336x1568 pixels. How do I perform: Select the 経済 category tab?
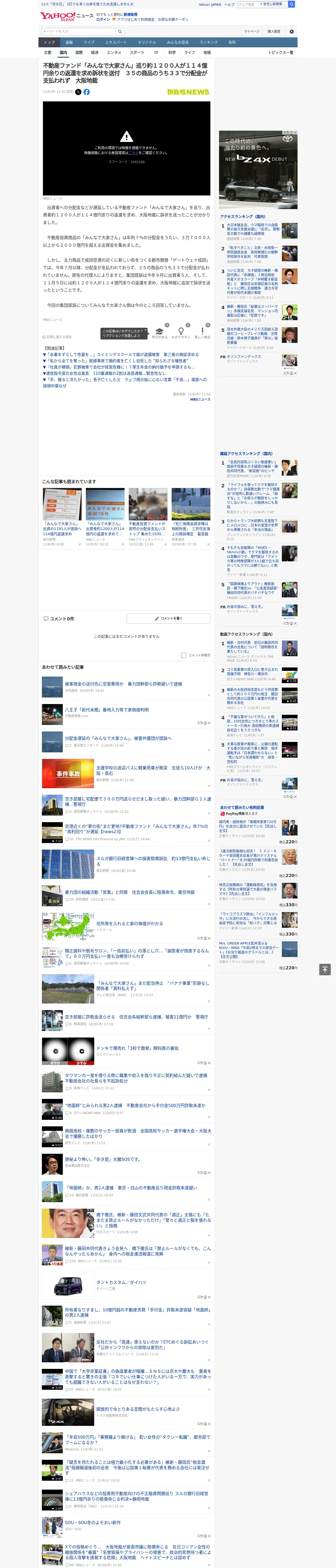point(94,52)
